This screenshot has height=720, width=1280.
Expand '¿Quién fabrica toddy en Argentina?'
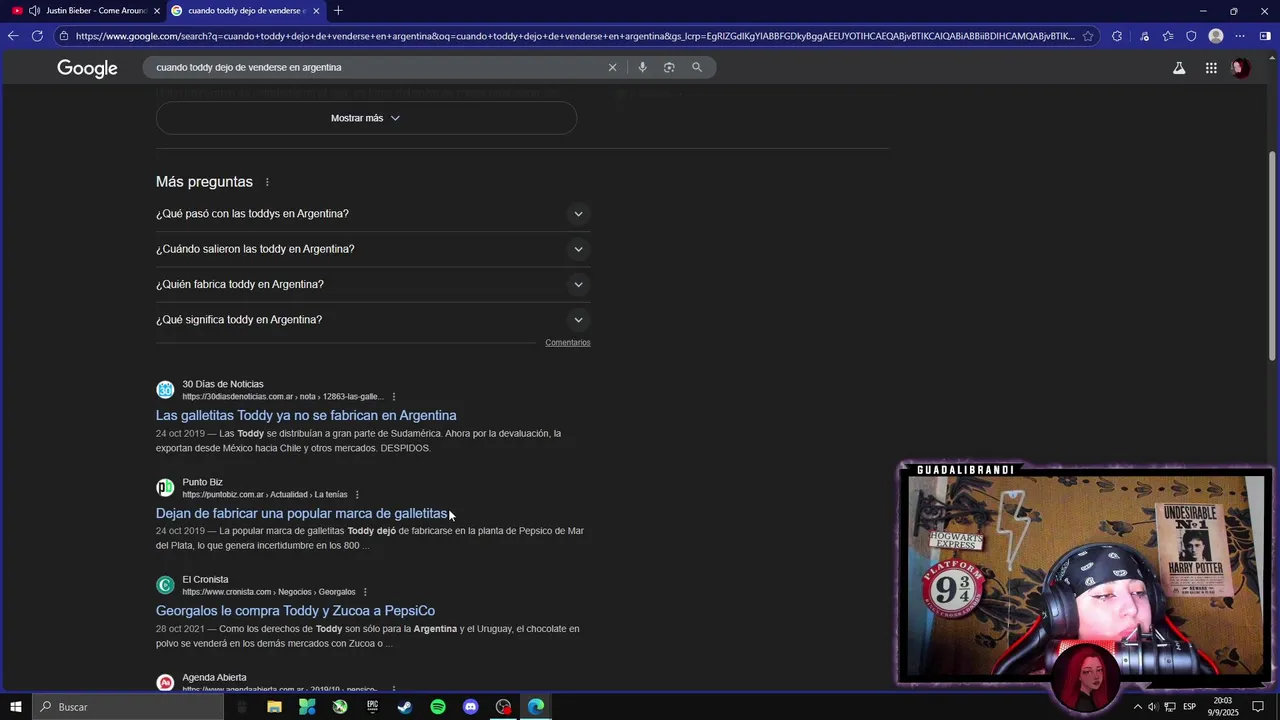click(372, 284)
